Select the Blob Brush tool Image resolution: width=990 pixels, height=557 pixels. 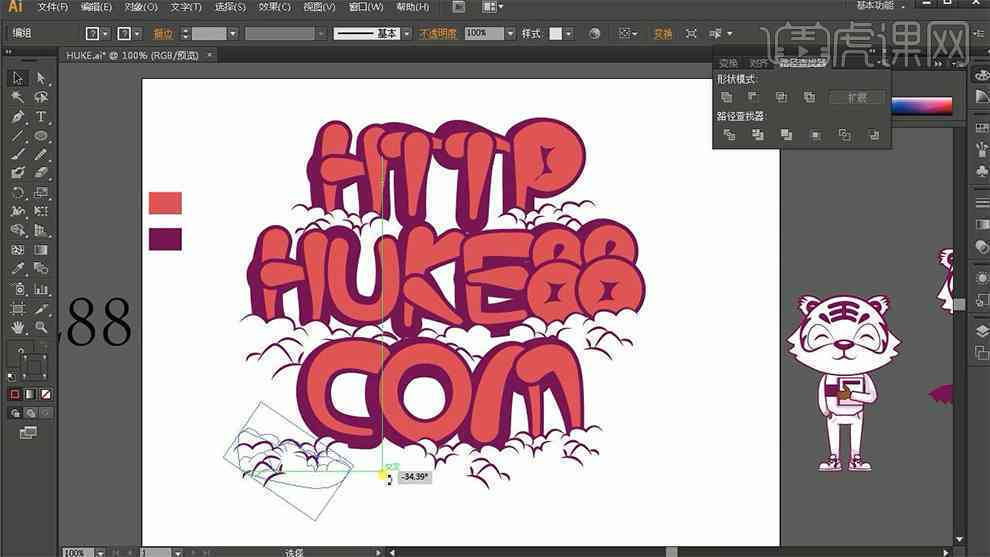click(18, 172)
